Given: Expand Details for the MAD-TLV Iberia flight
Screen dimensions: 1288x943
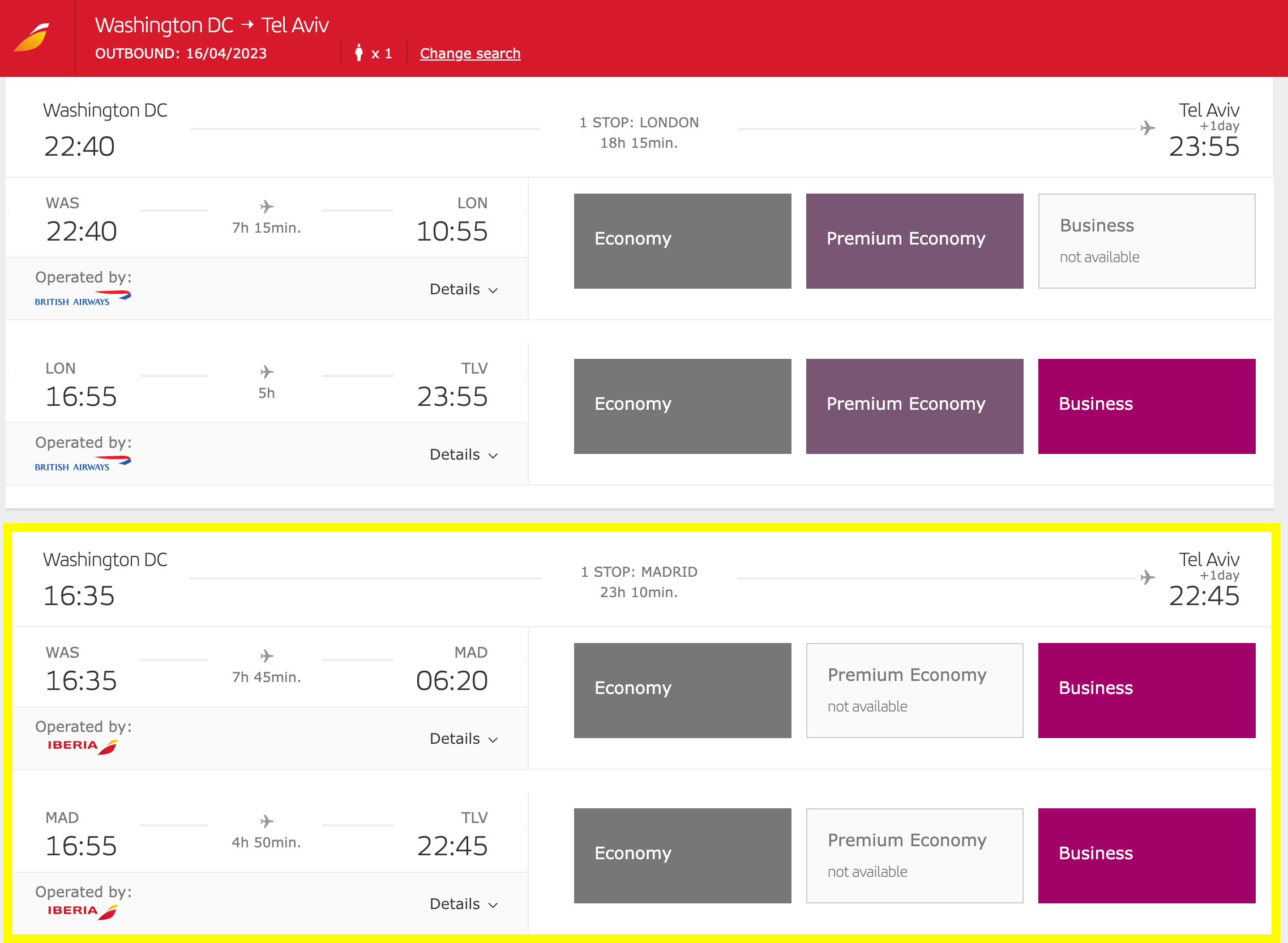Looking at the screenshot, I should [x=464, y=903].
